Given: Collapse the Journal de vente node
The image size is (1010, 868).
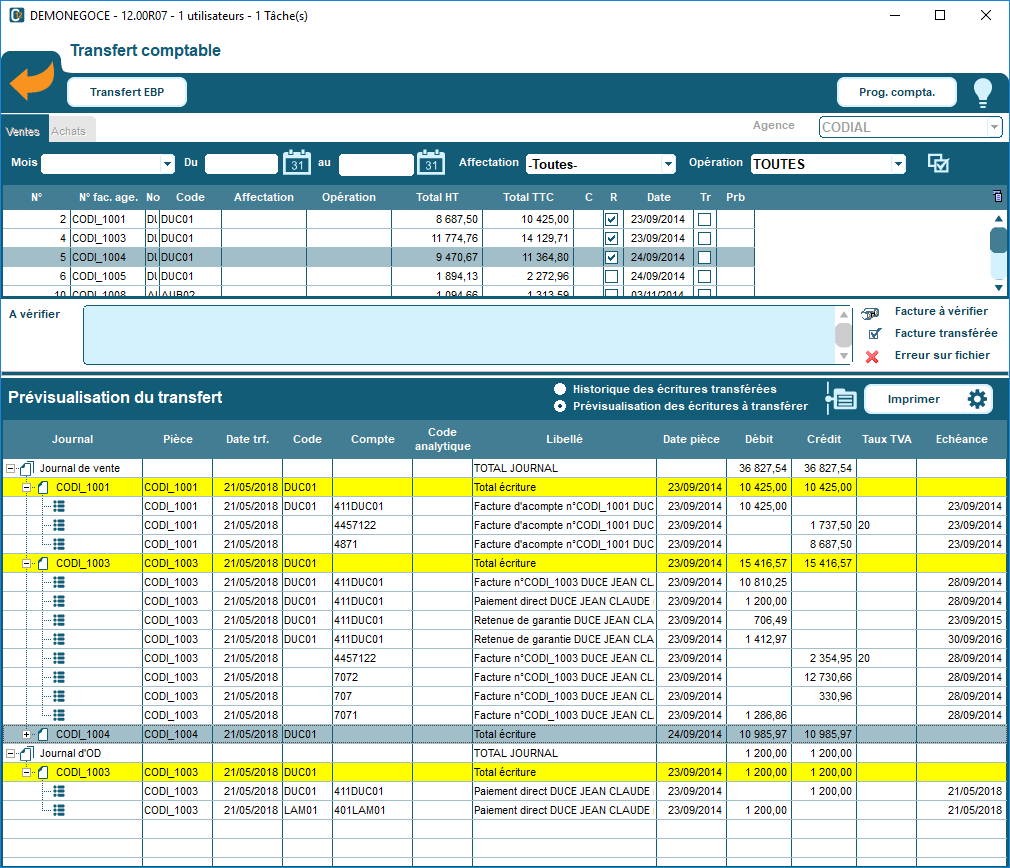Looking at the screenshot, I should point(11,468).
